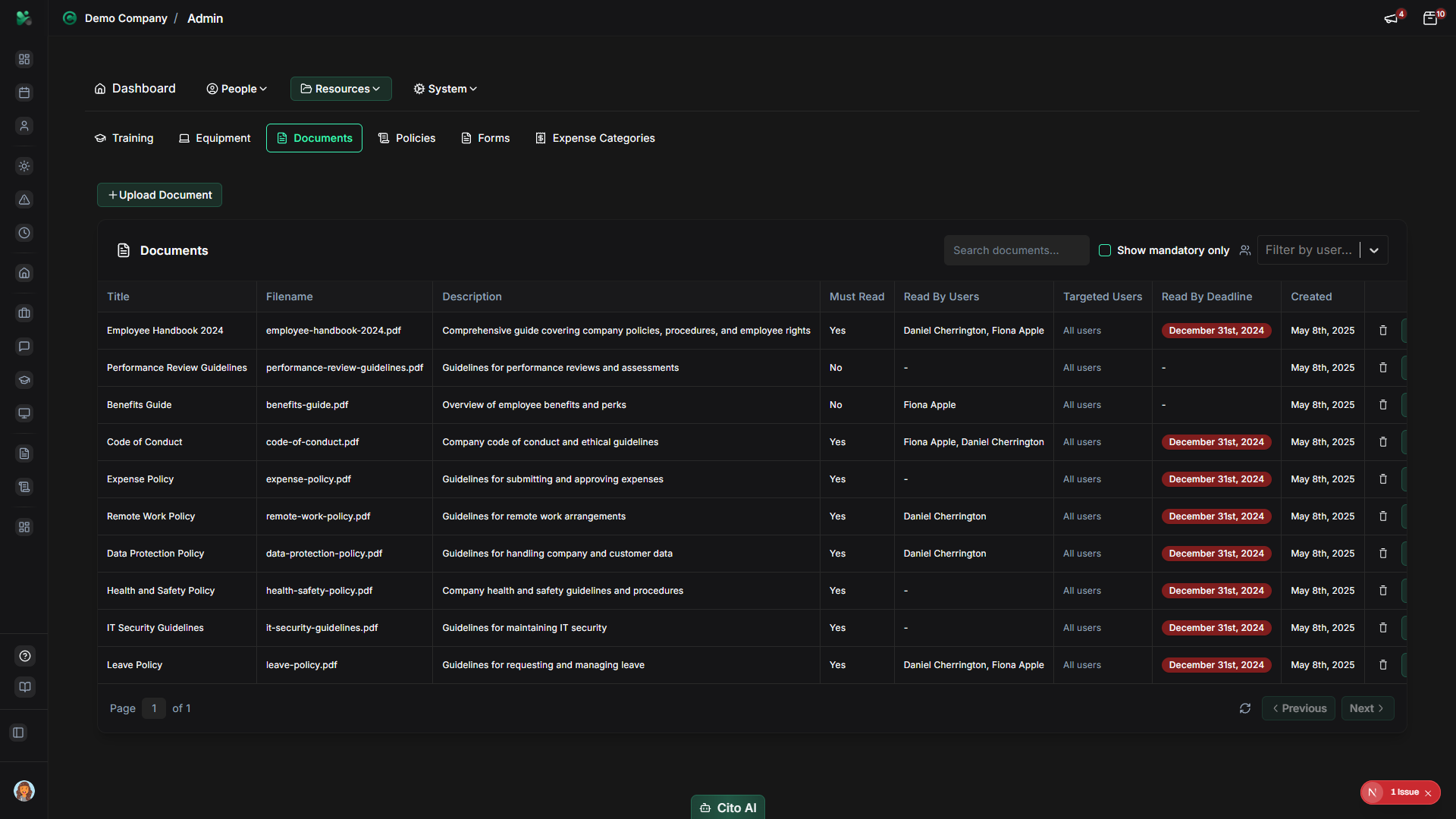
Task: Click the warning triangle icon in sidebar
Action: coord(24,200)
